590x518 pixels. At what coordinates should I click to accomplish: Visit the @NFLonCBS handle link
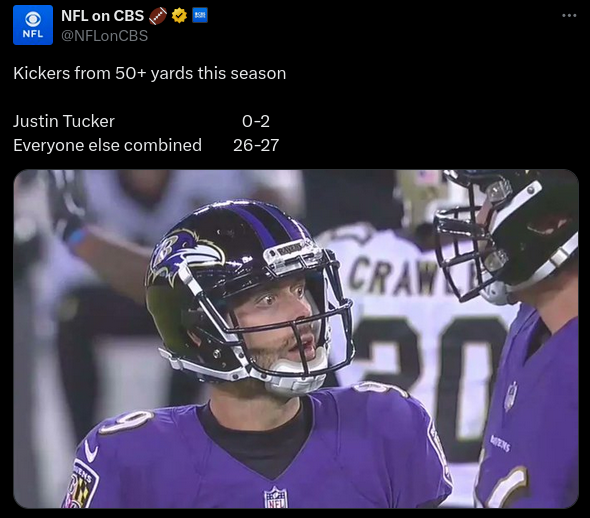pyautogui.click(x=104, y=36)
